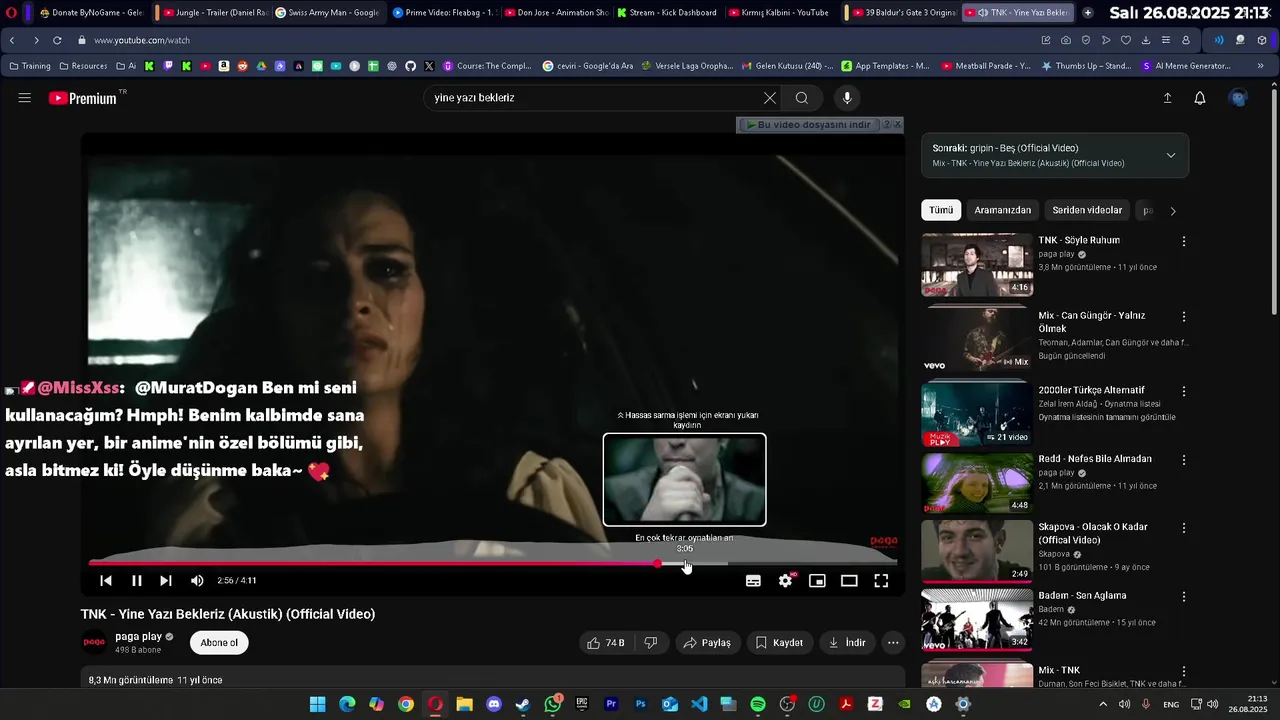1280x720 pixels.
Task: Open Badem - Sen Ağlama thumbnail
Action: point(977,620)
